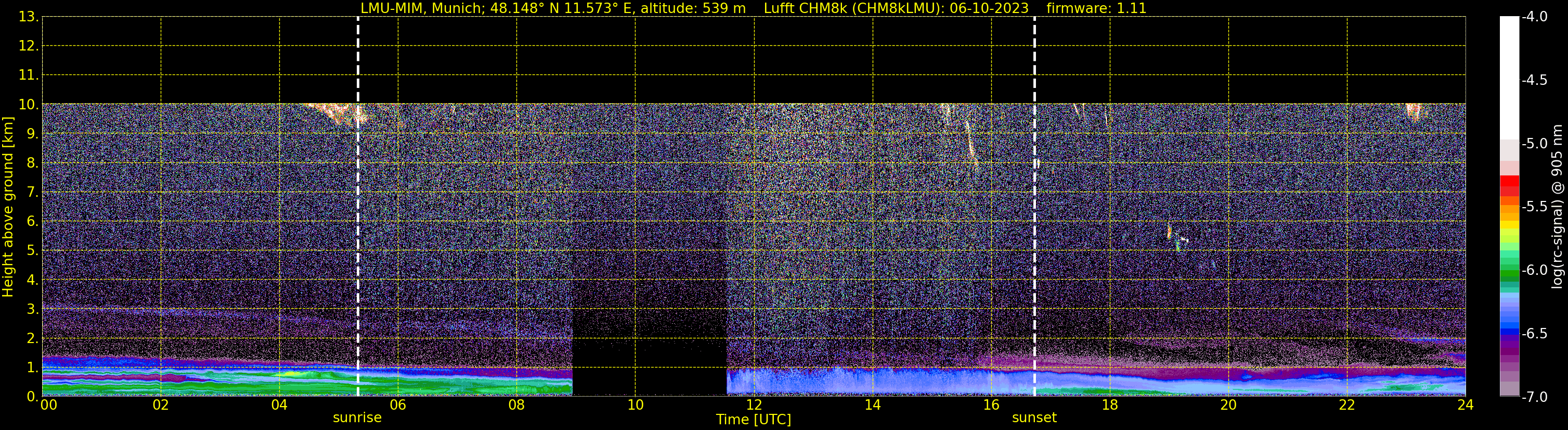Click the '10' tick on the time axis
1568x430 pixels.
click(x=635, y=406)
